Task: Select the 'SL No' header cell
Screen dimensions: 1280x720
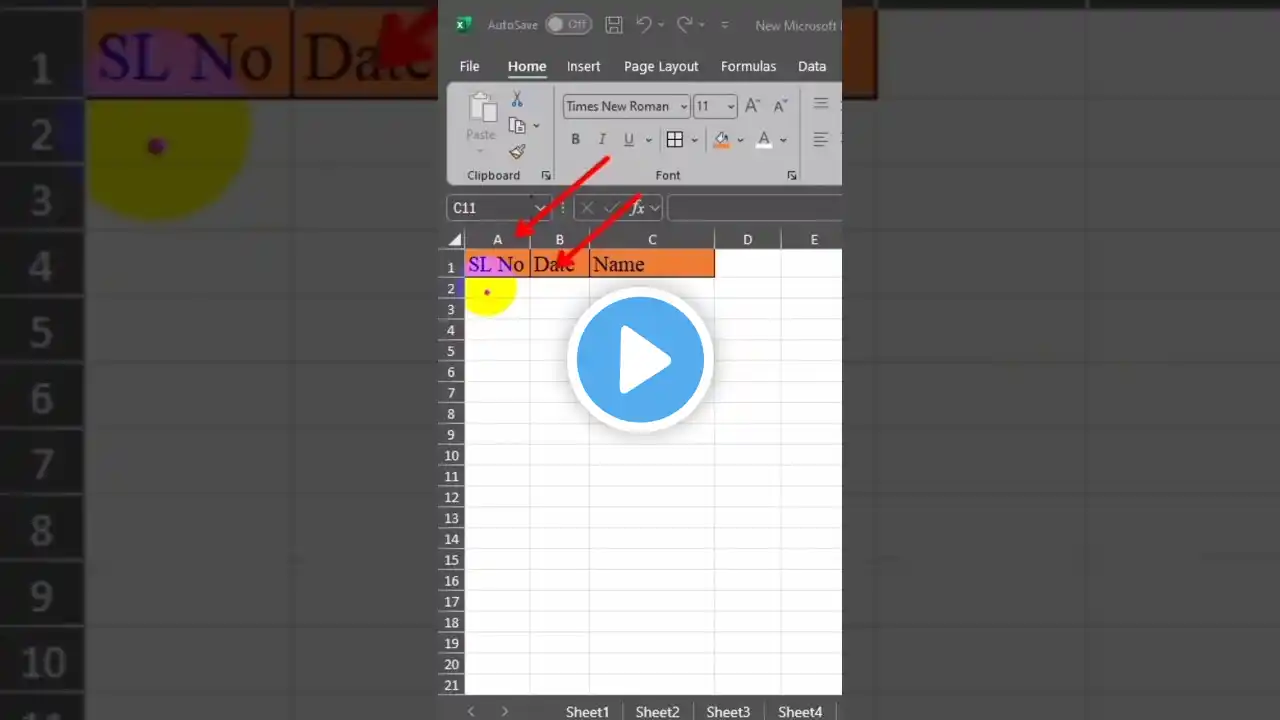Action: [497, 264]
